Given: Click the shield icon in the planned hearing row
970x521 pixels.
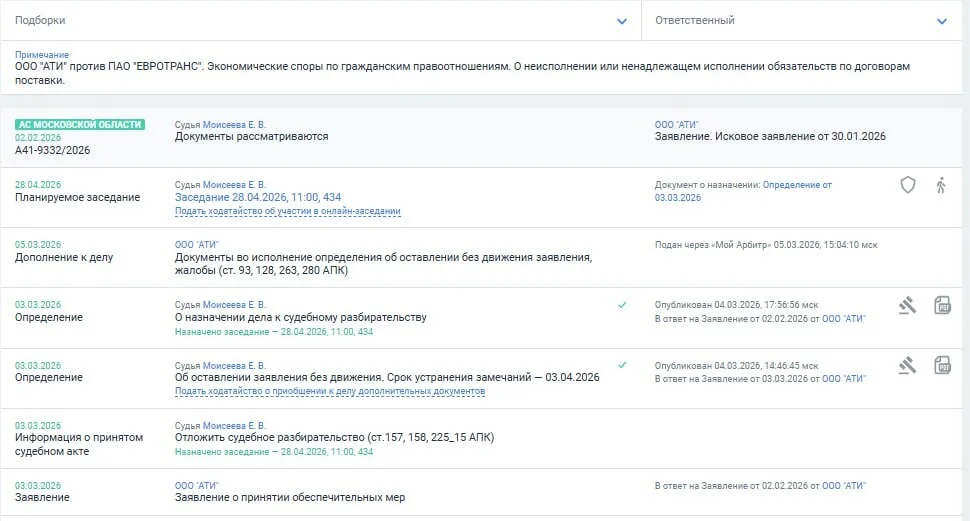Looking at the screenshot, I should click(908, 185).
